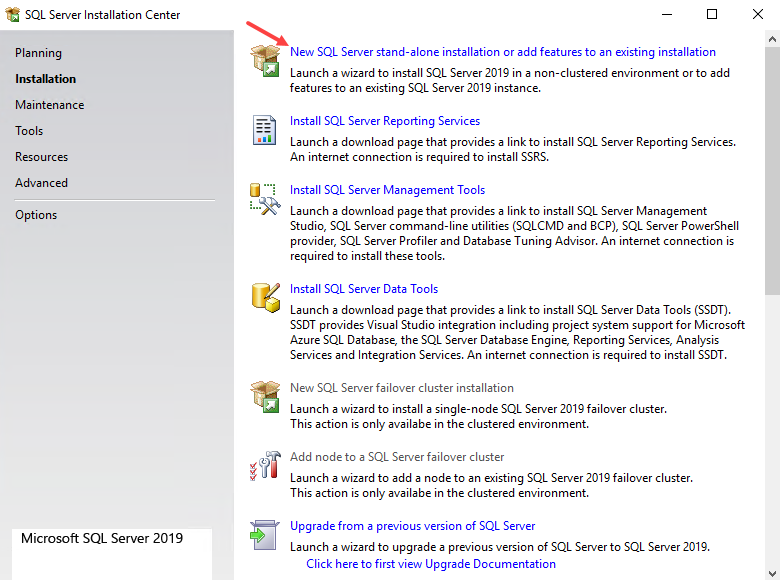Image resolution: width=780 pixels, height=580 pixels.
Task: Open Install SQL Server Data Tools link
Action: click(x=364, y=289)
